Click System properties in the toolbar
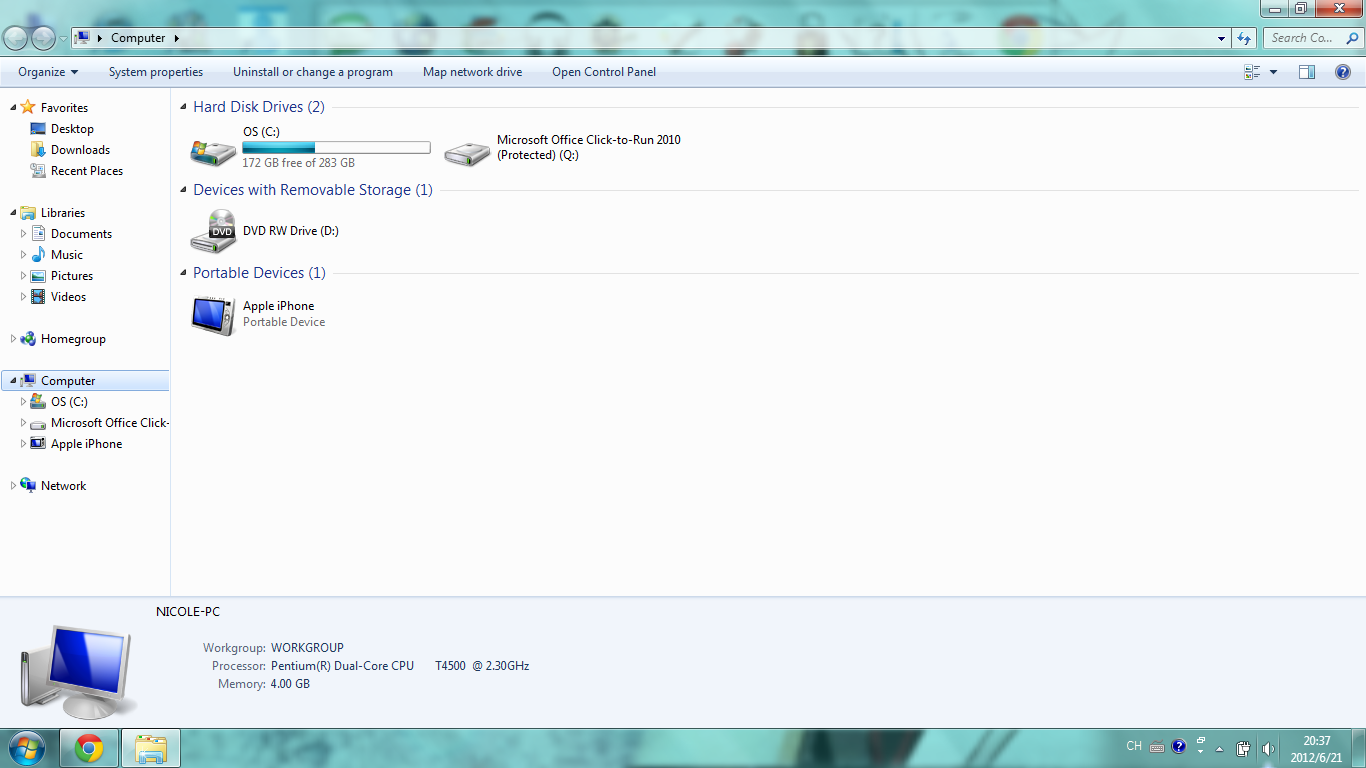Screen dimensions: 1366x768 [x=156, y=72]
